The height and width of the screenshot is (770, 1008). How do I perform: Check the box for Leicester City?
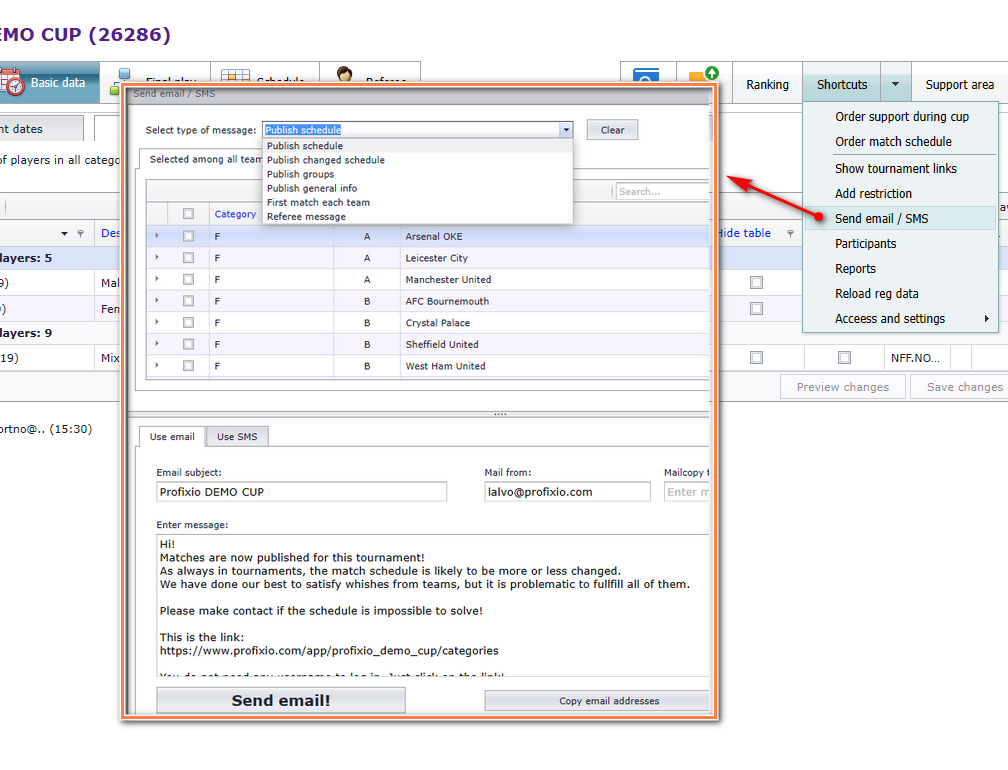point(188,258)
